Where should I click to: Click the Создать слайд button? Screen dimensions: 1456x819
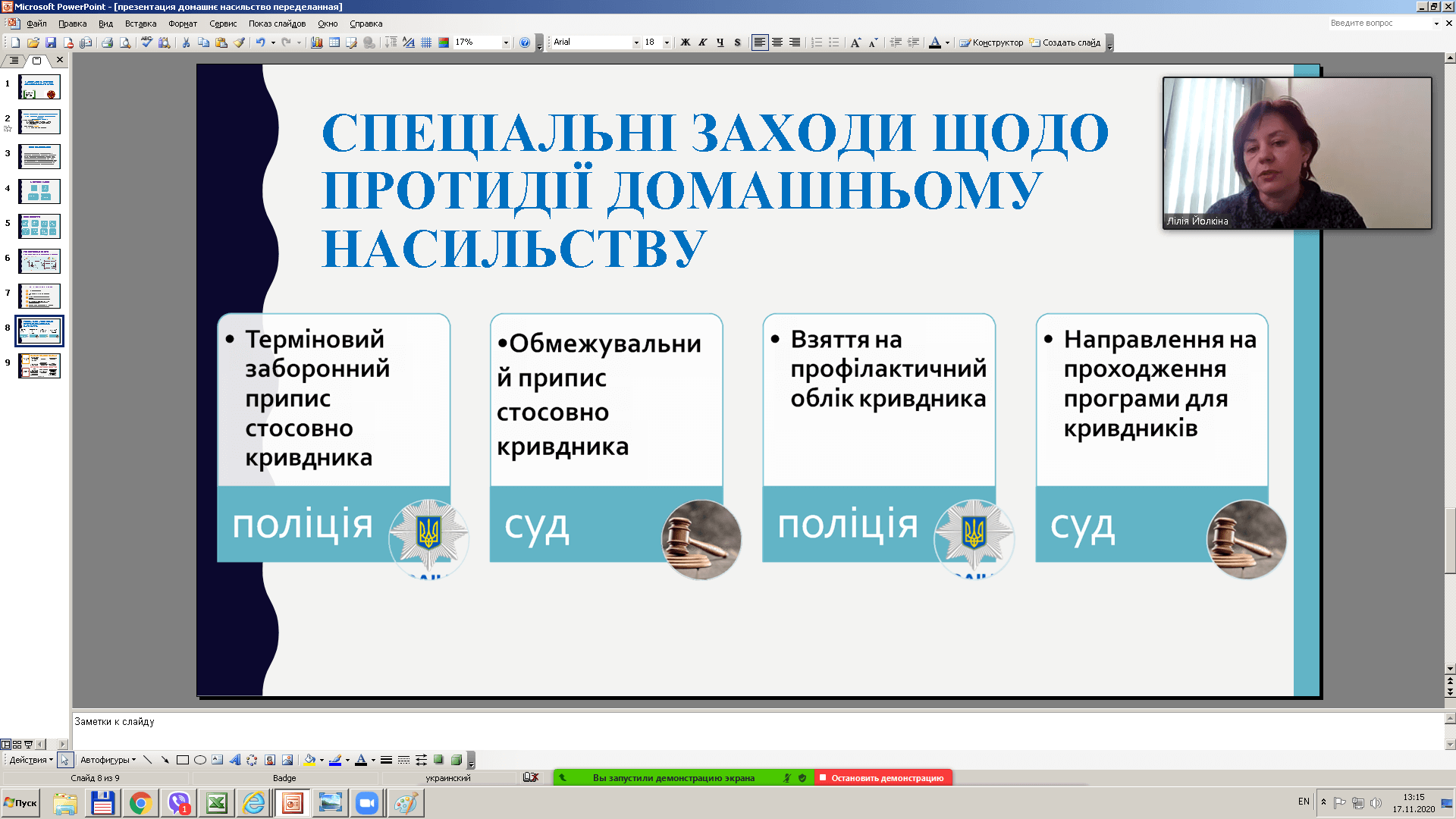[1065, 42]
